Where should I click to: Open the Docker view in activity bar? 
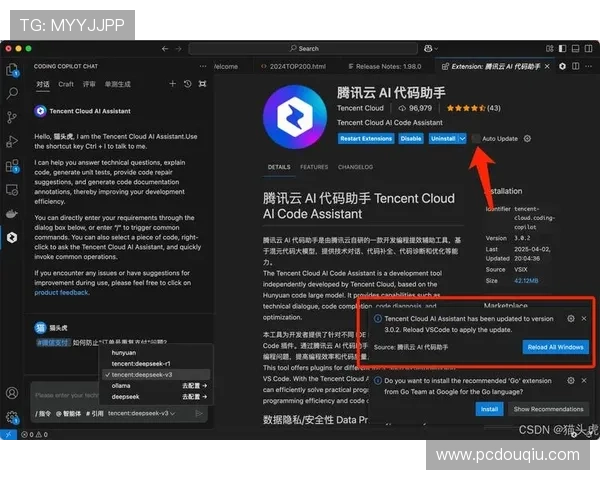(x=12, y=214)
